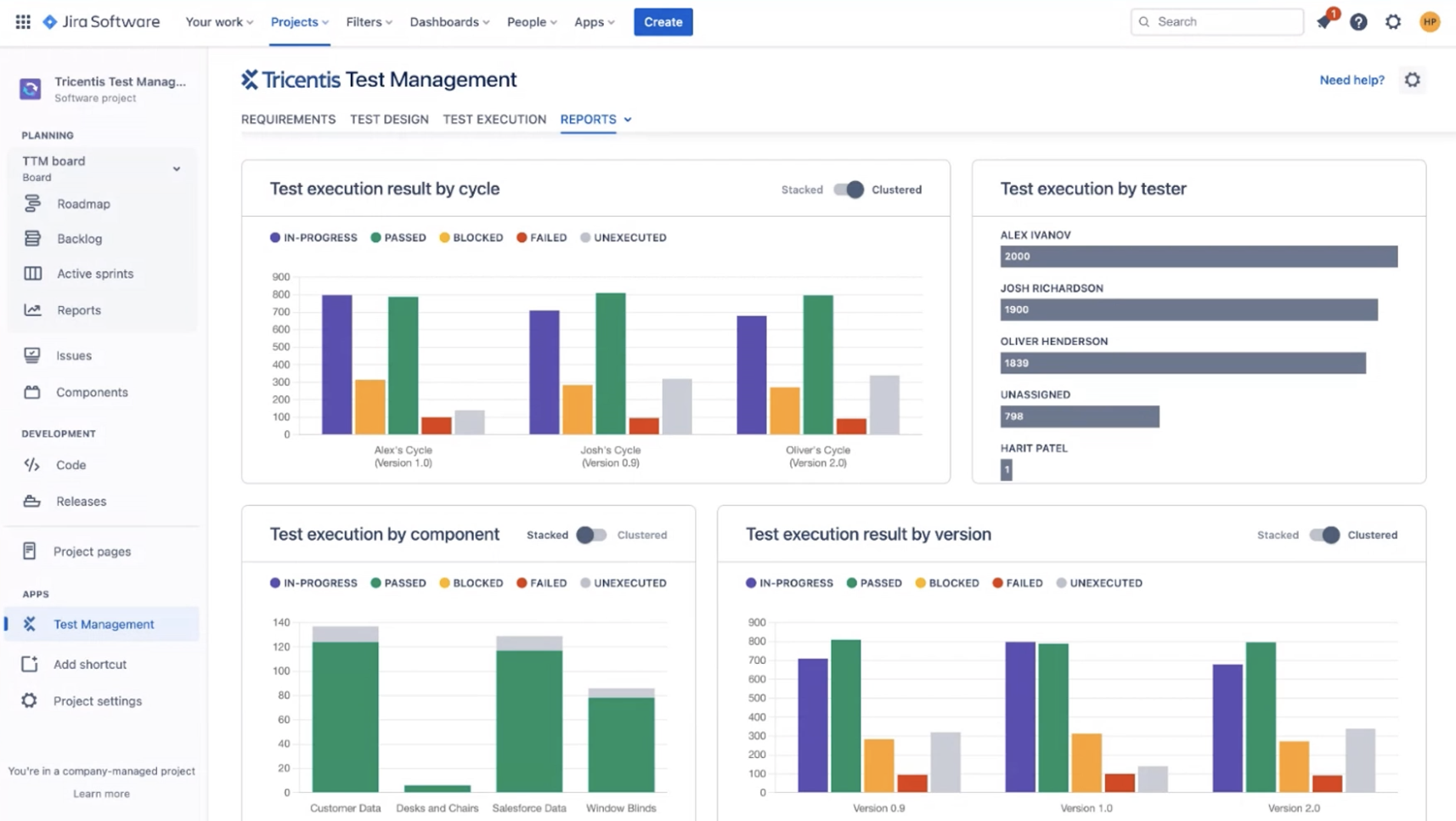
Task: Click the Releases ship icon
Action: (x=32, y=501)
